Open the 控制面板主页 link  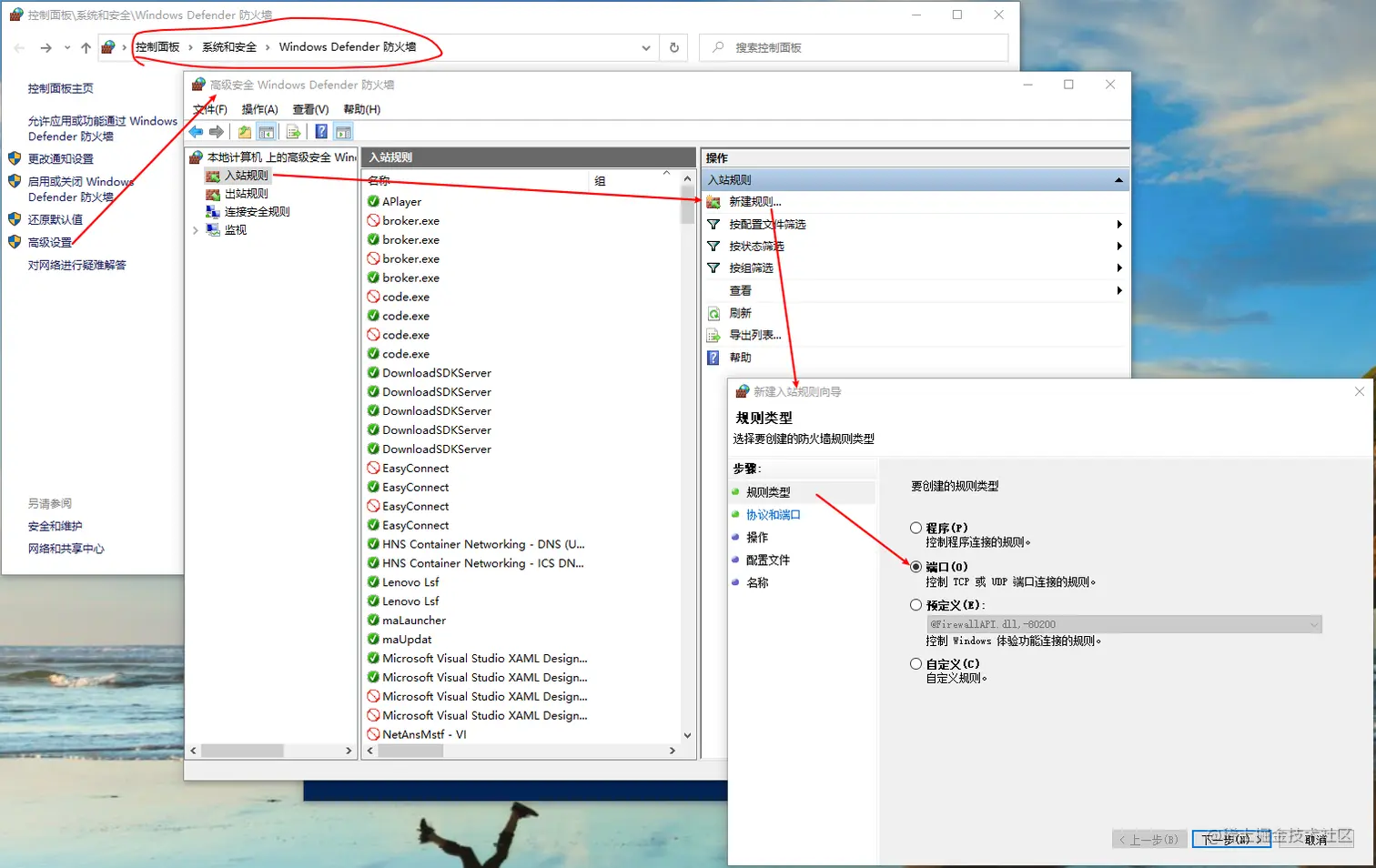[60, 88]
